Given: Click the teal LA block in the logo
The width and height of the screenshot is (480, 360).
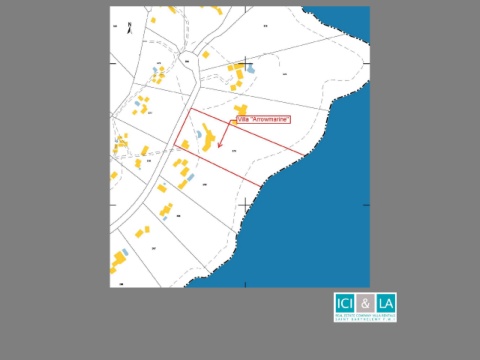Looking at the screenshot, I should tap(386, 303).
